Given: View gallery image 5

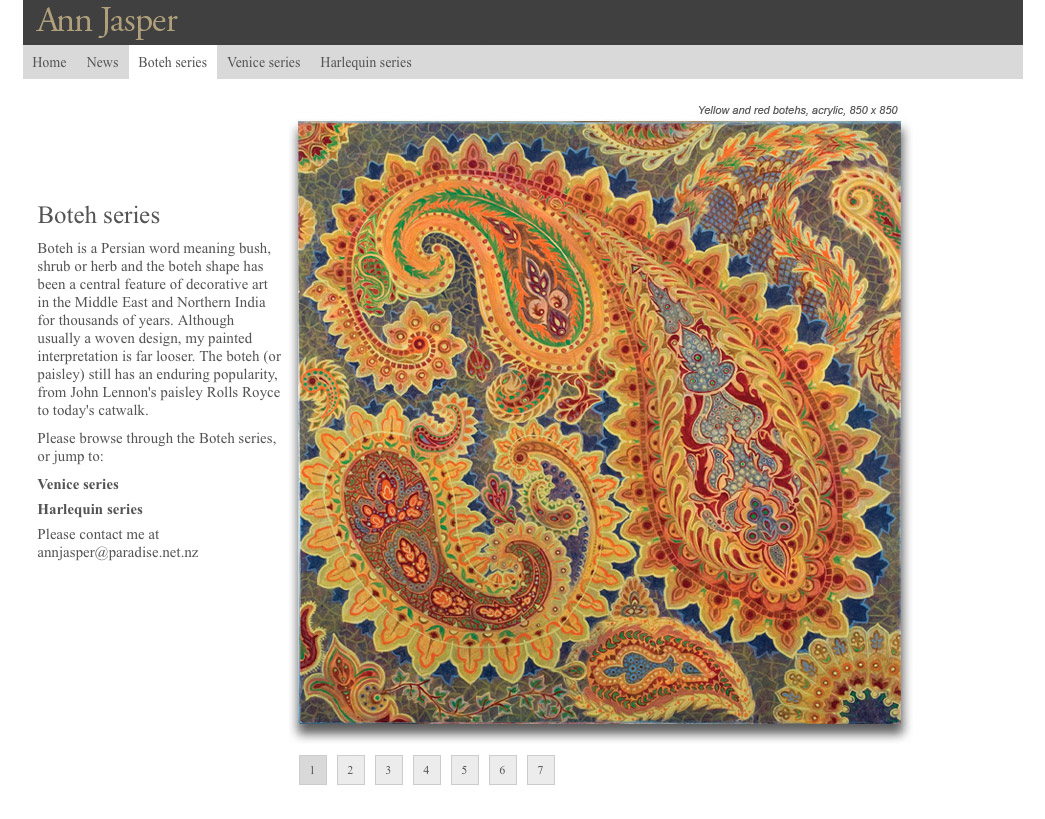Looking at the screenshot, I should point(464,770).
